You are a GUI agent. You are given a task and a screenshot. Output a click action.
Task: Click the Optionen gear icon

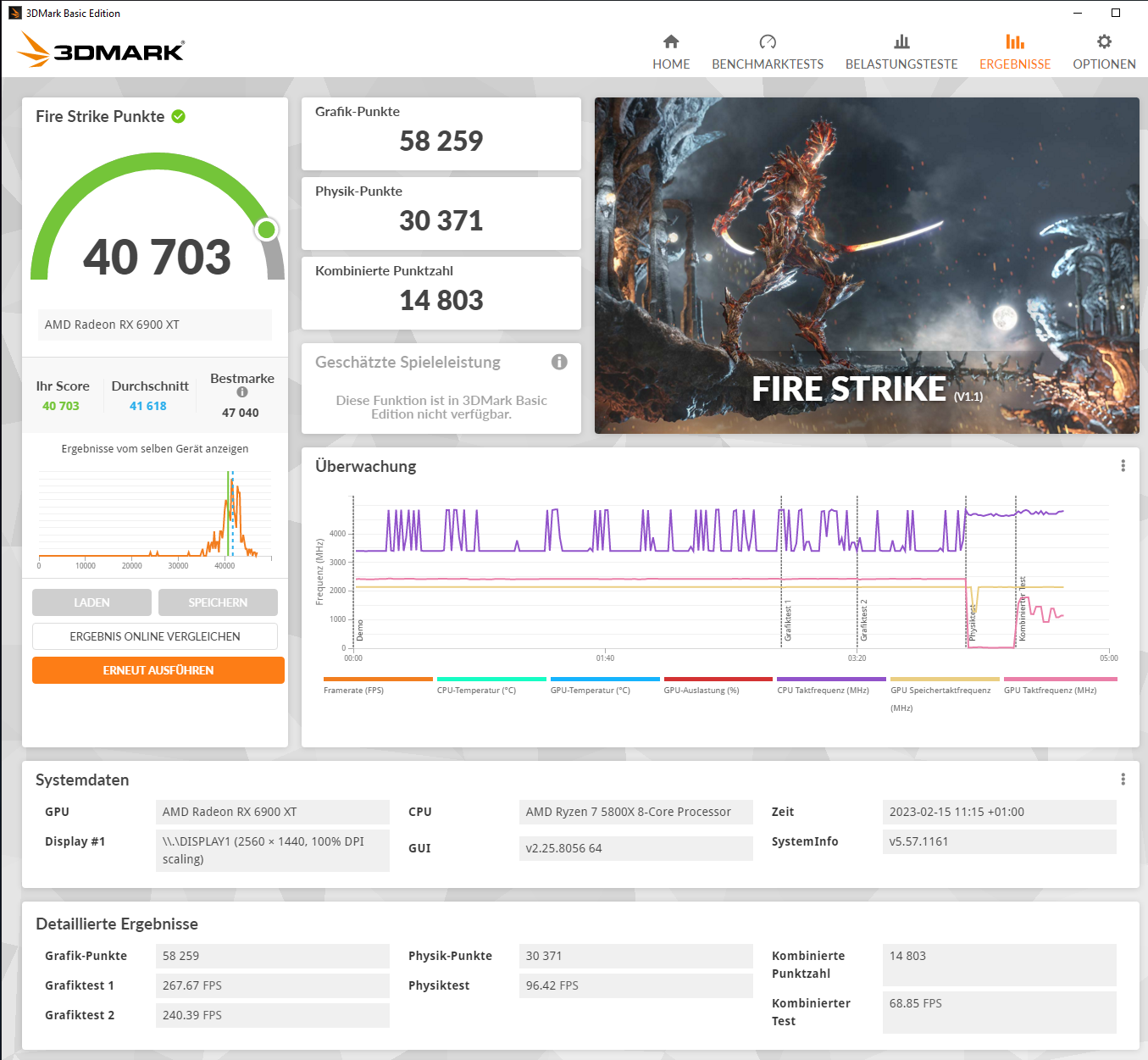1104,42
